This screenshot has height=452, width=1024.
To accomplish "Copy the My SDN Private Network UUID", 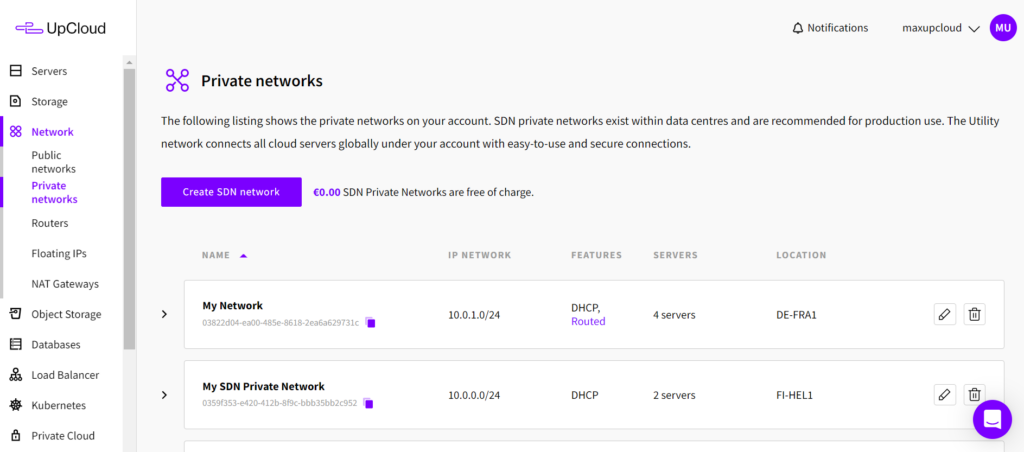I will click(x=368, y=404).
